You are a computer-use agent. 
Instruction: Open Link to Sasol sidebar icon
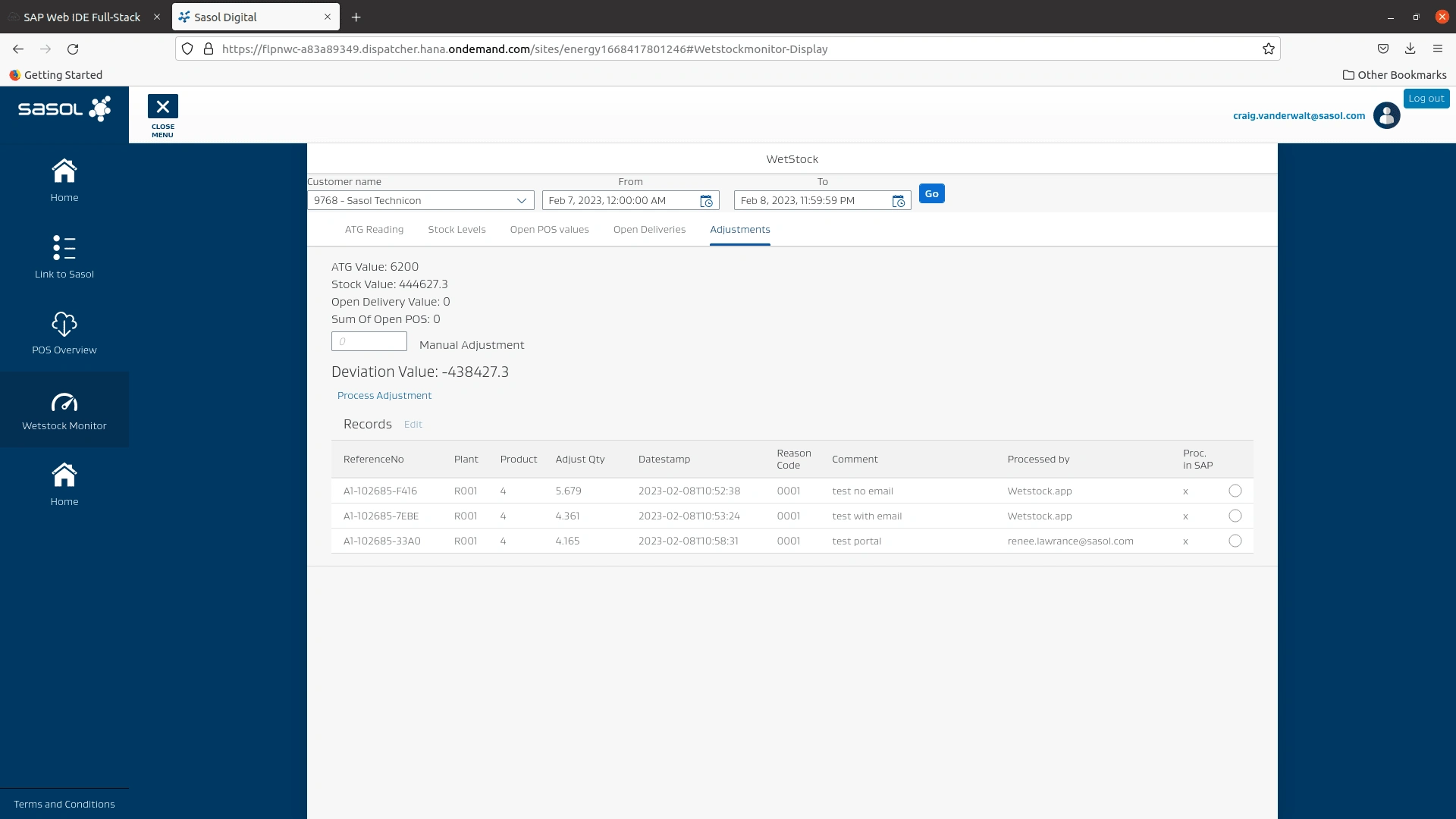[64, 248]
